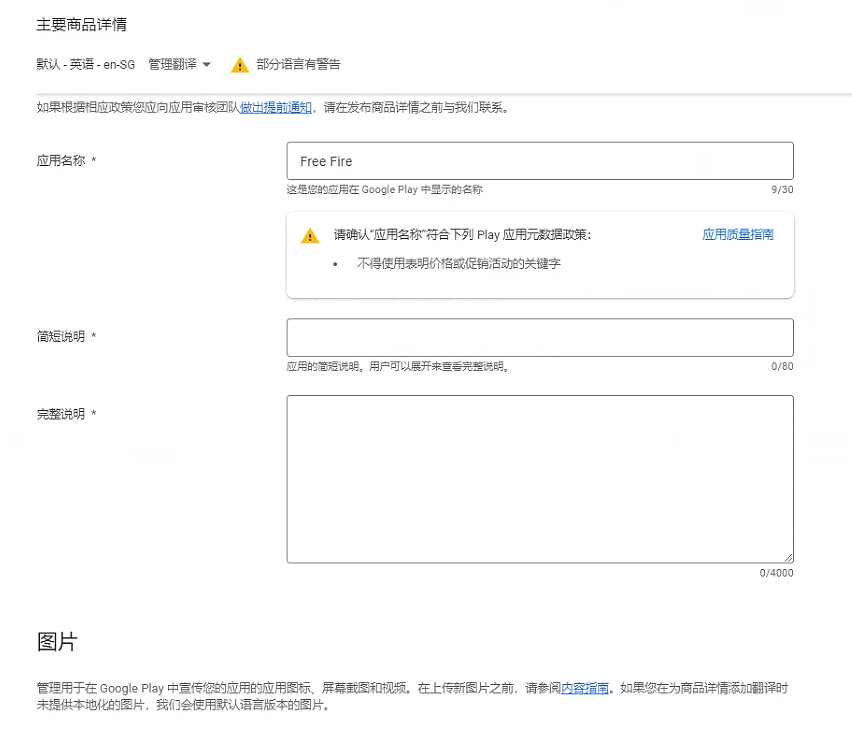Click the warning triangle beside 部分语言有警告
This screenshot has height=729, width=852.
point(240,65)
